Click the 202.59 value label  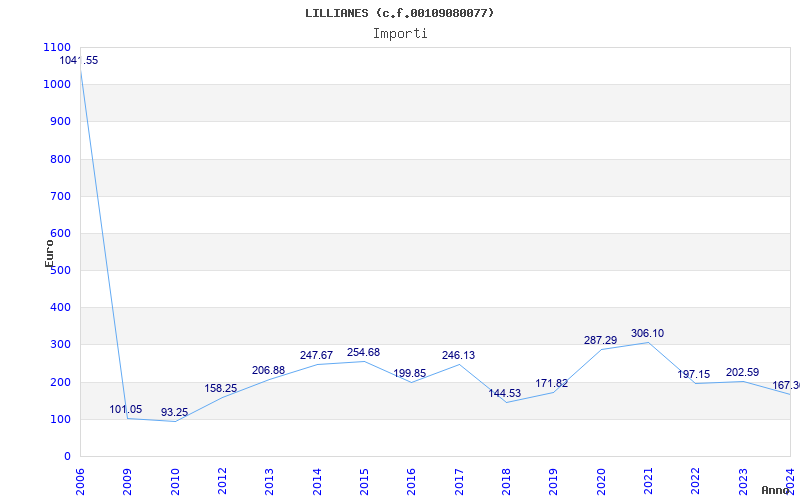pyautogui.click(x=742, y=372)
